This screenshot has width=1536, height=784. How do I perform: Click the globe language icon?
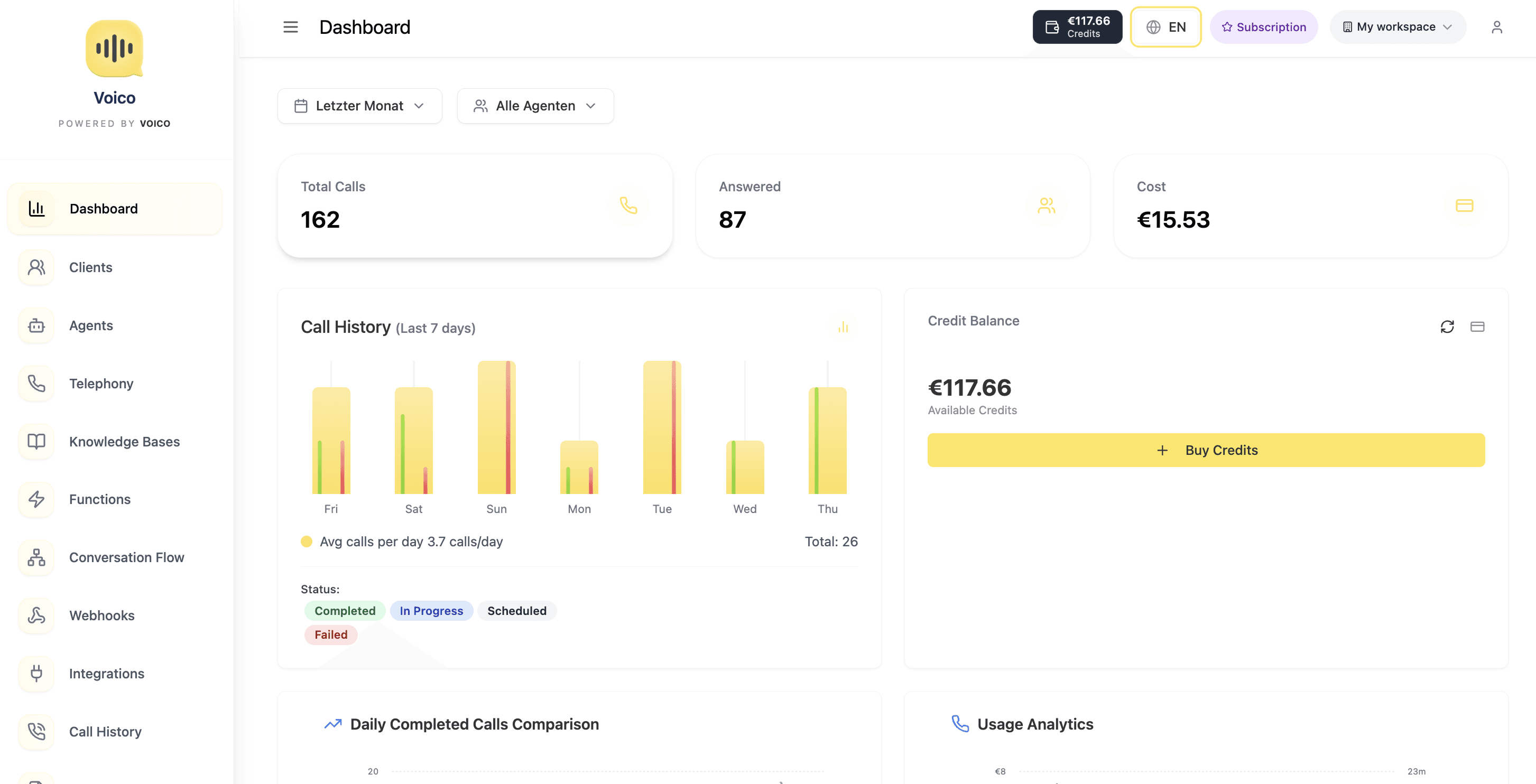[x=1153, y=27]
